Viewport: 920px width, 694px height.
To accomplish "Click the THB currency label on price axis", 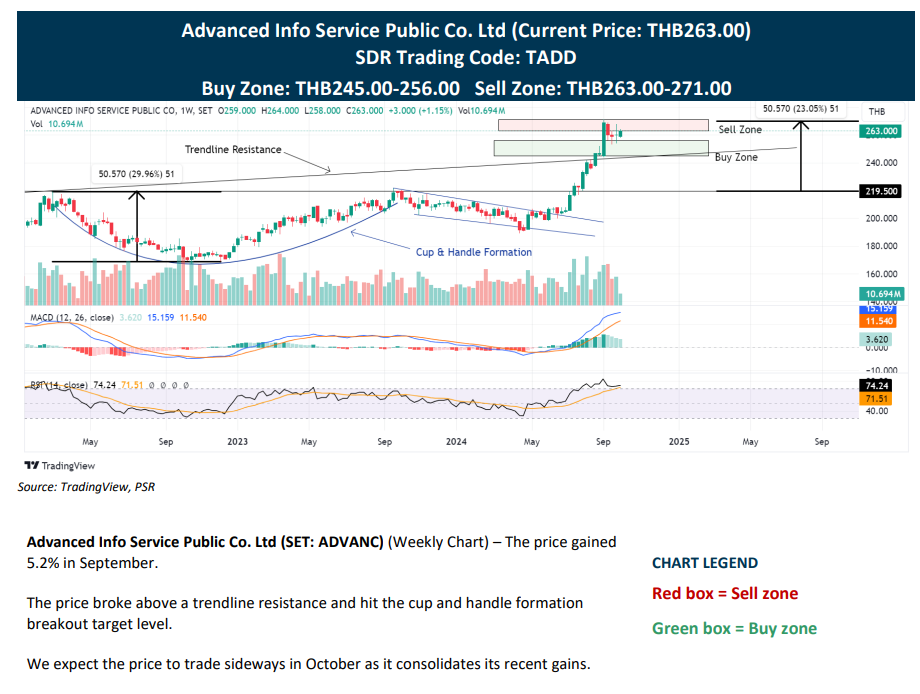I will [x=877, y=111].
